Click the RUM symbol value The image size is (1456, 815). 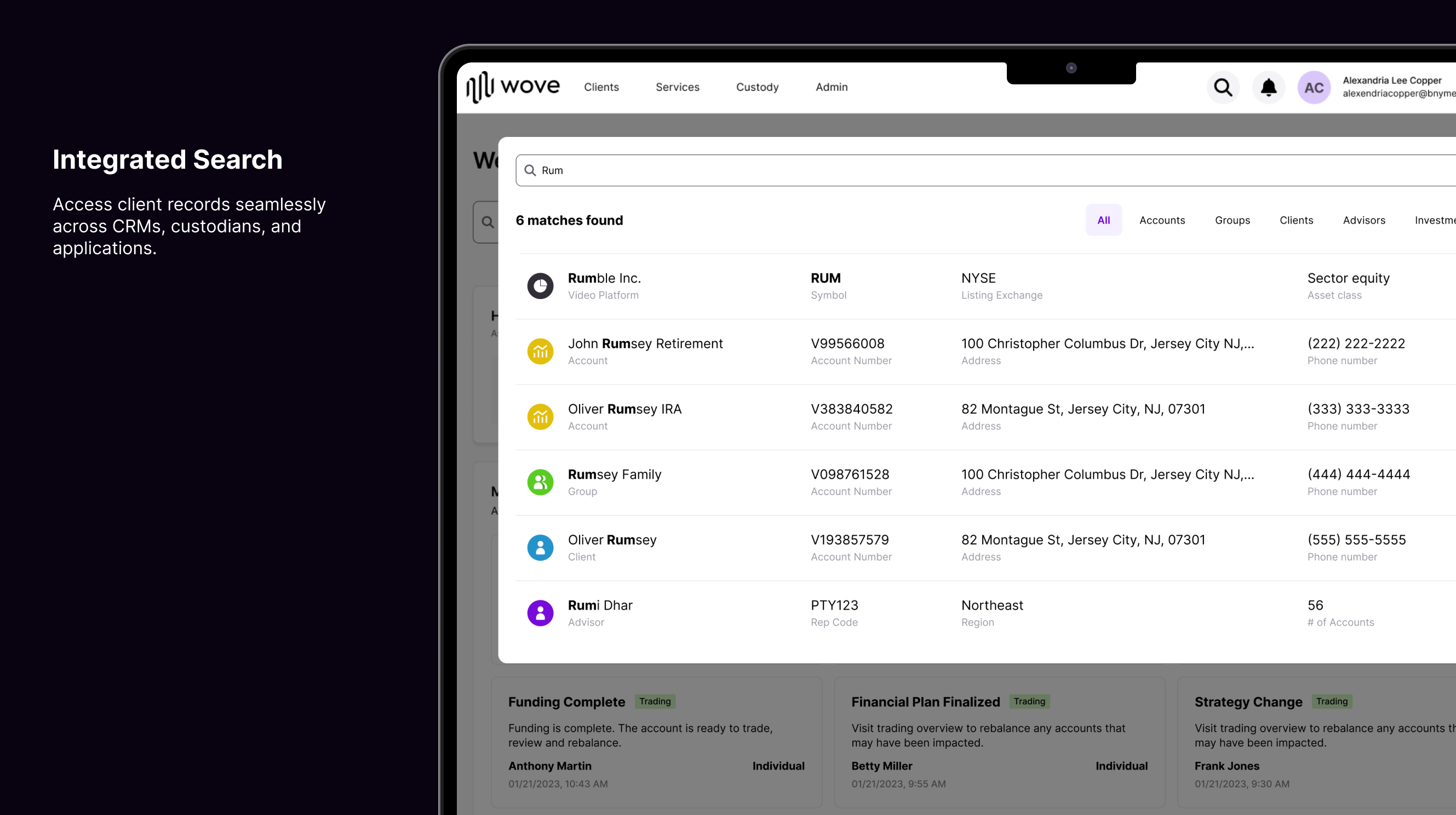[x=825, y=278]
